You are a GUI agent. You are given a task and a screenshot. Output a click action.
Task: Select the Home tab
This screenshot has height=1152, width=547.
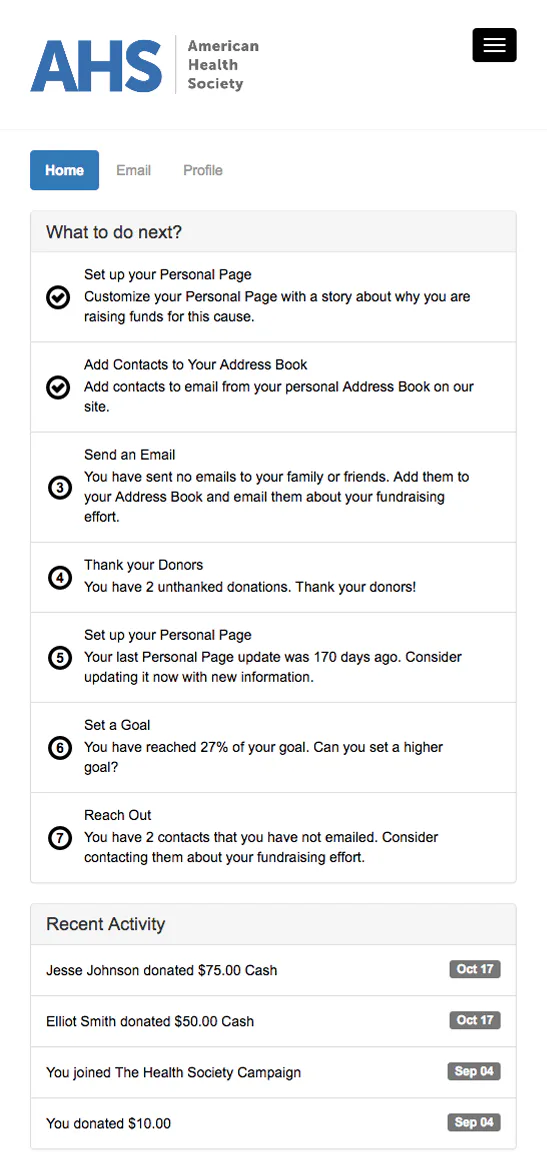coord(65,170)
